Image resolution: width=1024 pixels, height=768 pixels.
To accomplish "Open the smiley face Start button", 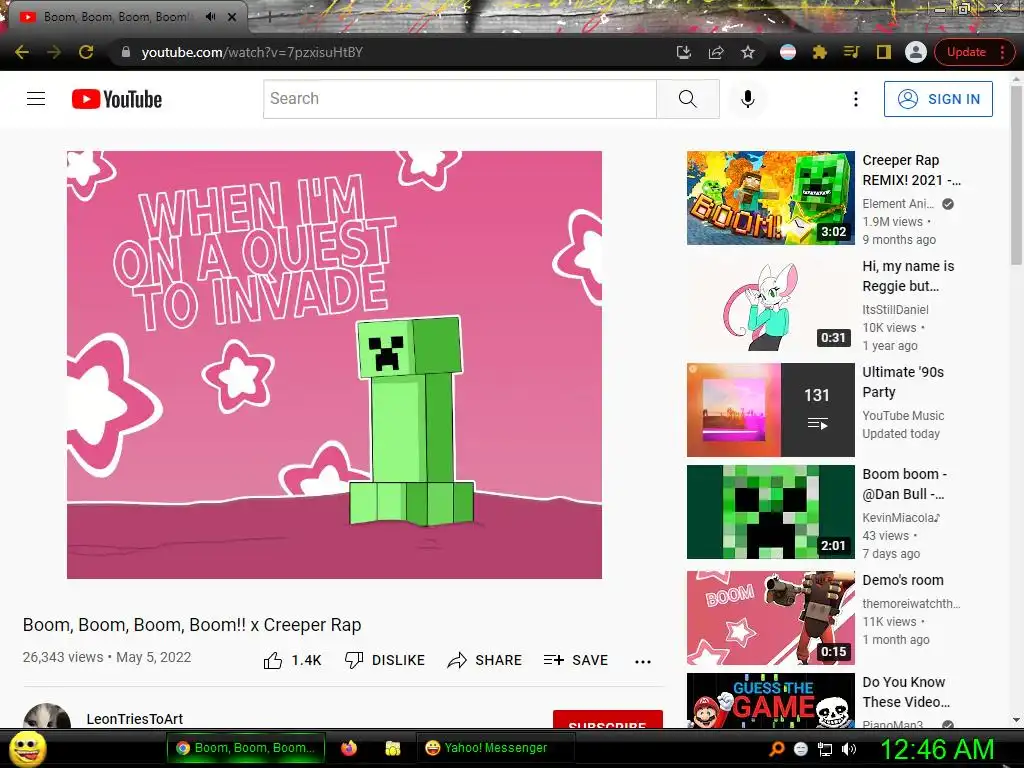I will (x=28, y=748).
